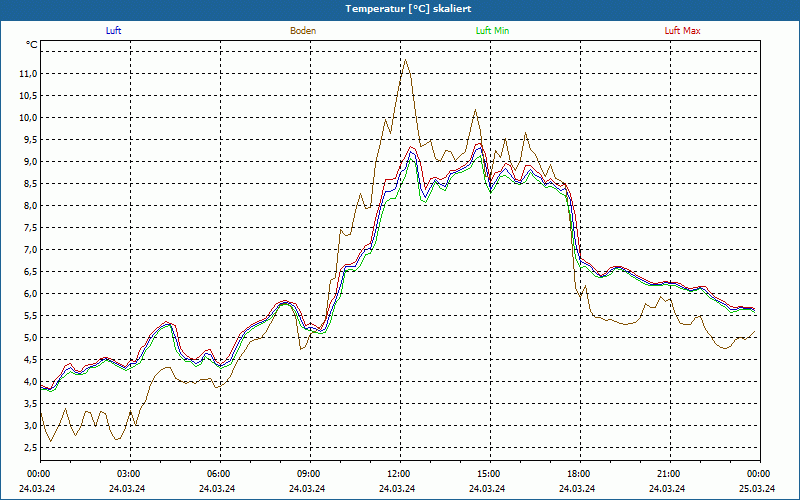Click the "3,0" y-axis value
Image resolution: width=800 pixels, height=500 pixels.
tap(31, 425)
